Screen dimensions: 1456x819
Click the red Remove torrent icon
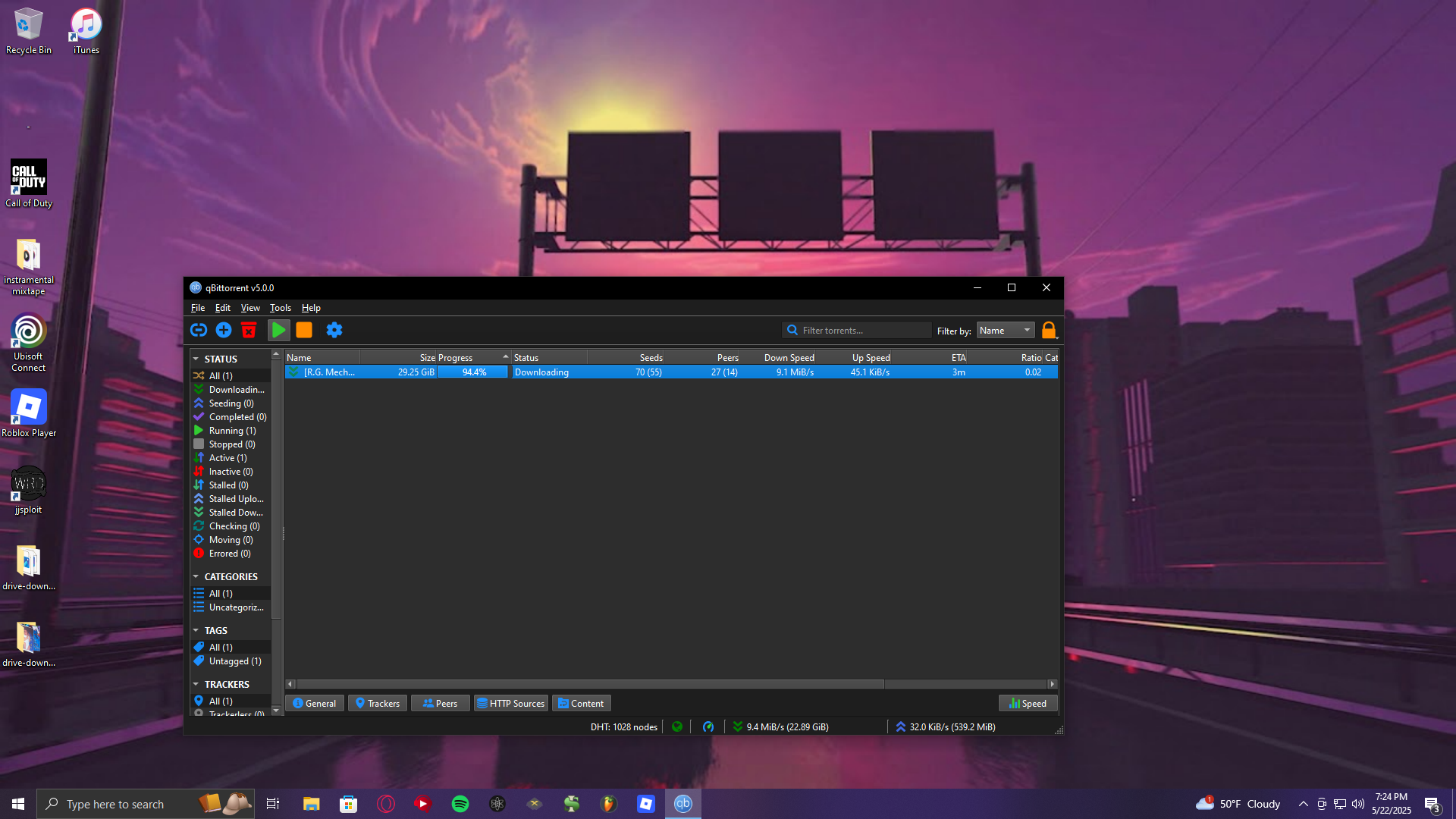click(249, 330)
